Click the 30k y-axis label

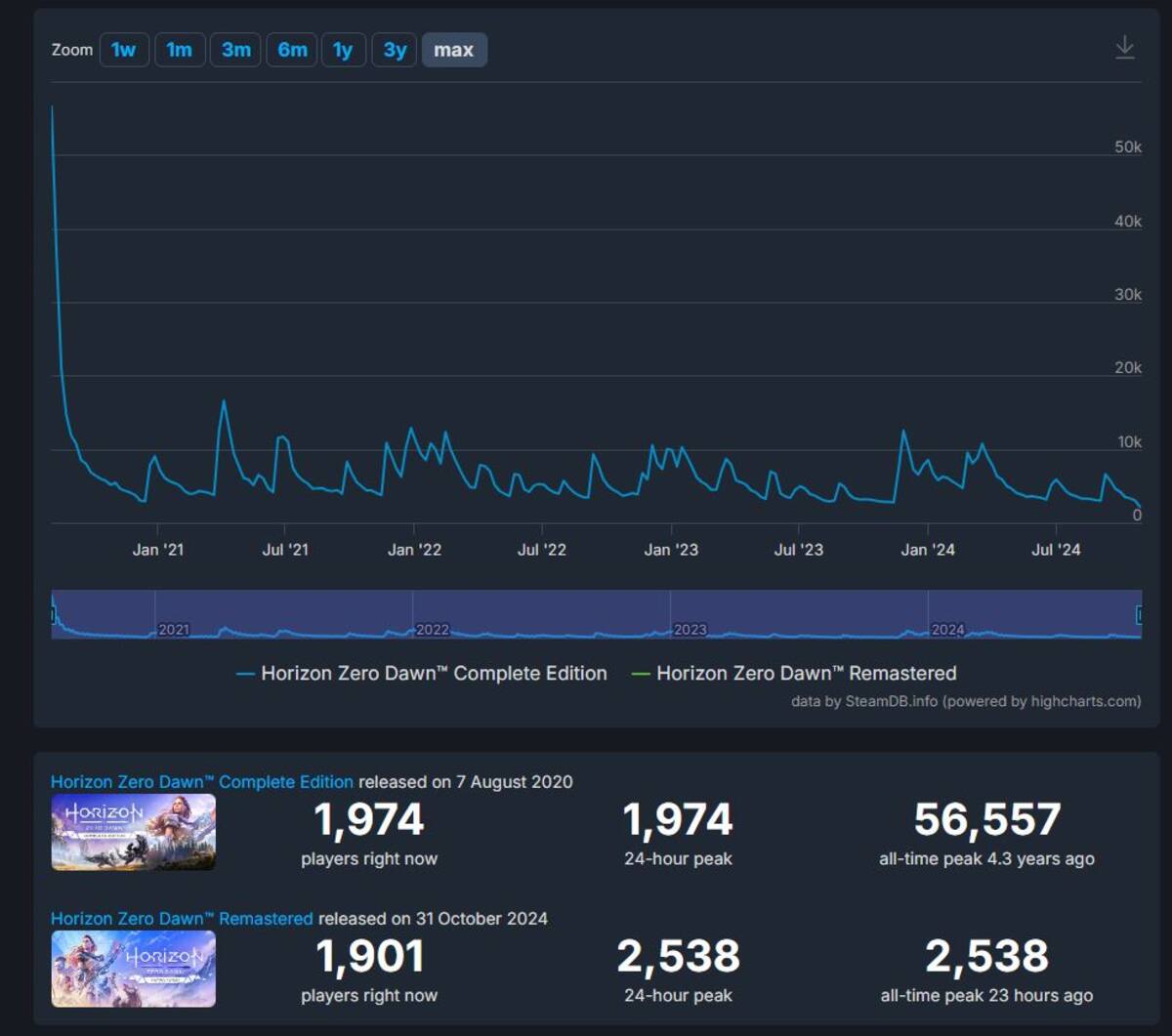click(1128, 295)
